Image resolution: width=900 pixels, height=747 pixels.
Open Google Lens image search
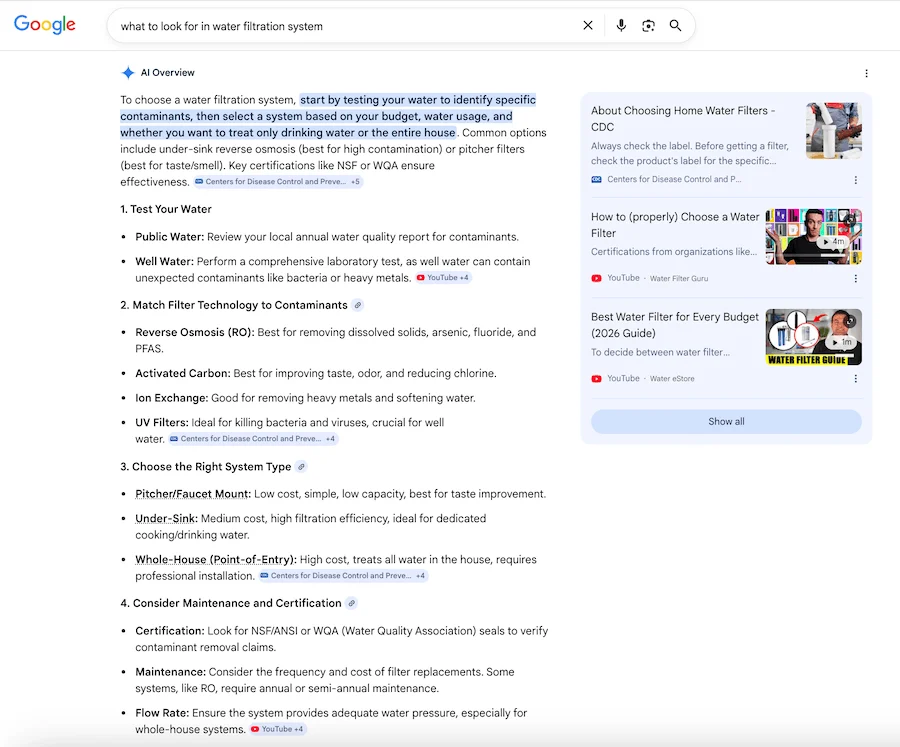(648, 26)
